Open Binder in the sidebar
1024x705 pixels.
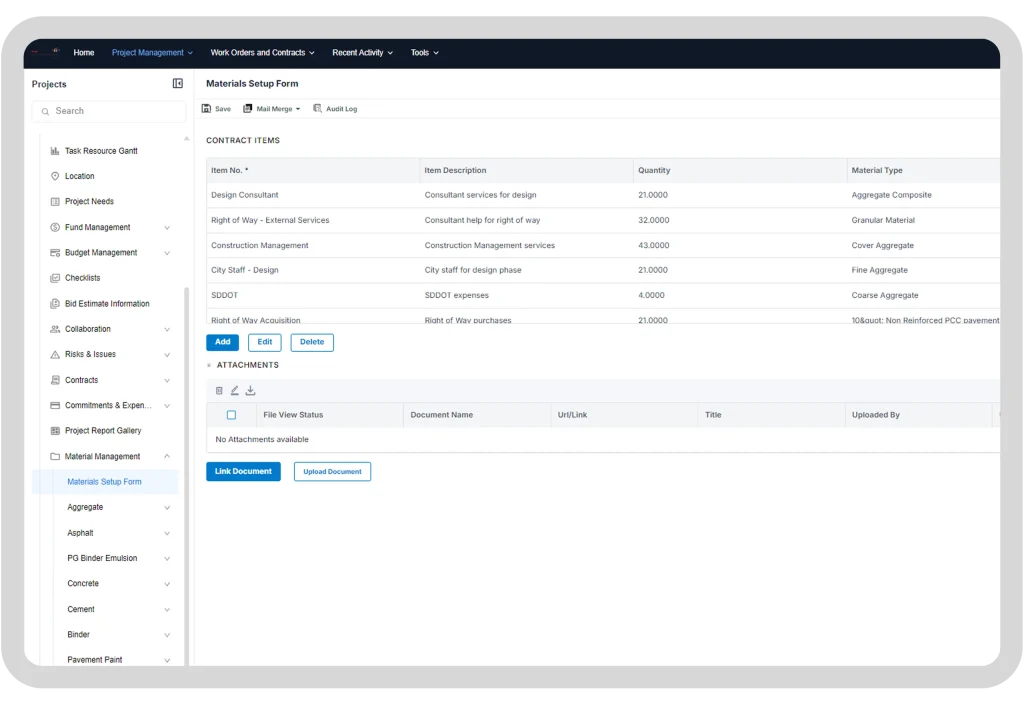point(78,635)
